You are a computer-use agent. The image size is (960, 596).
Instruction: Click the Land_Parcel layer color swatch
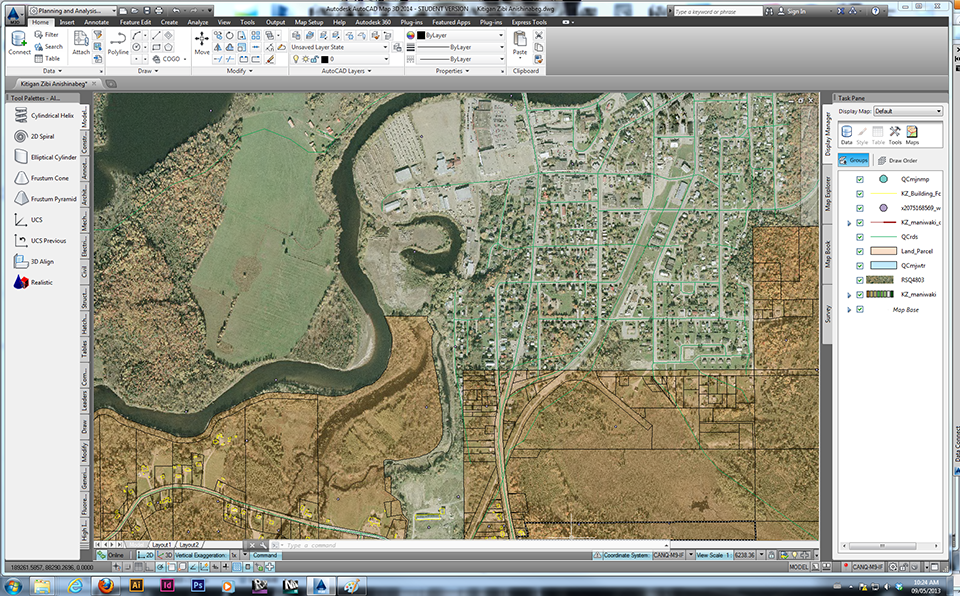[885, 251]
